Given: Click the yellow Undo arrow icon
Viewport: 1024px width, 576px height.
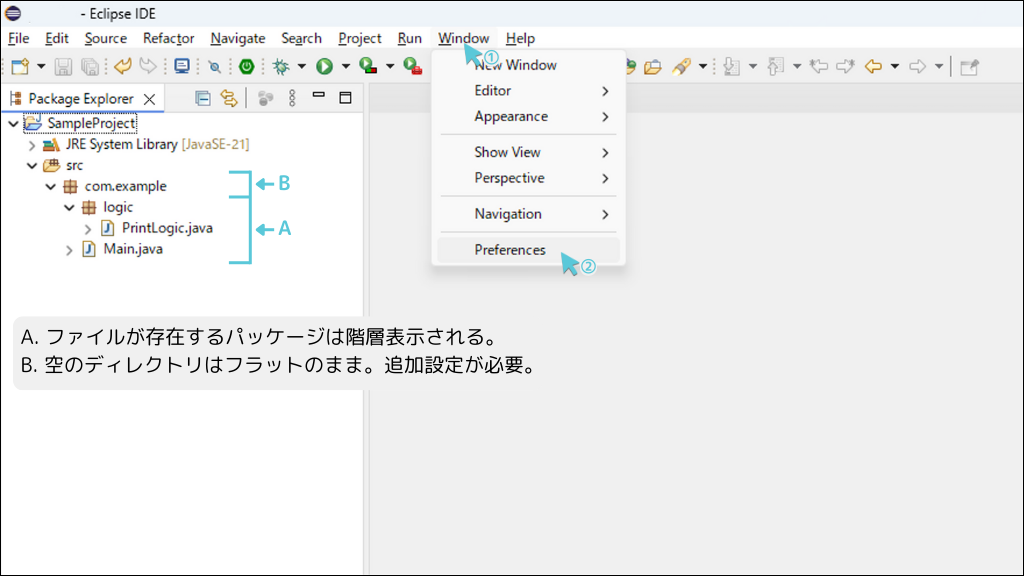Looking at the screenshot, I should click(122, 66).
